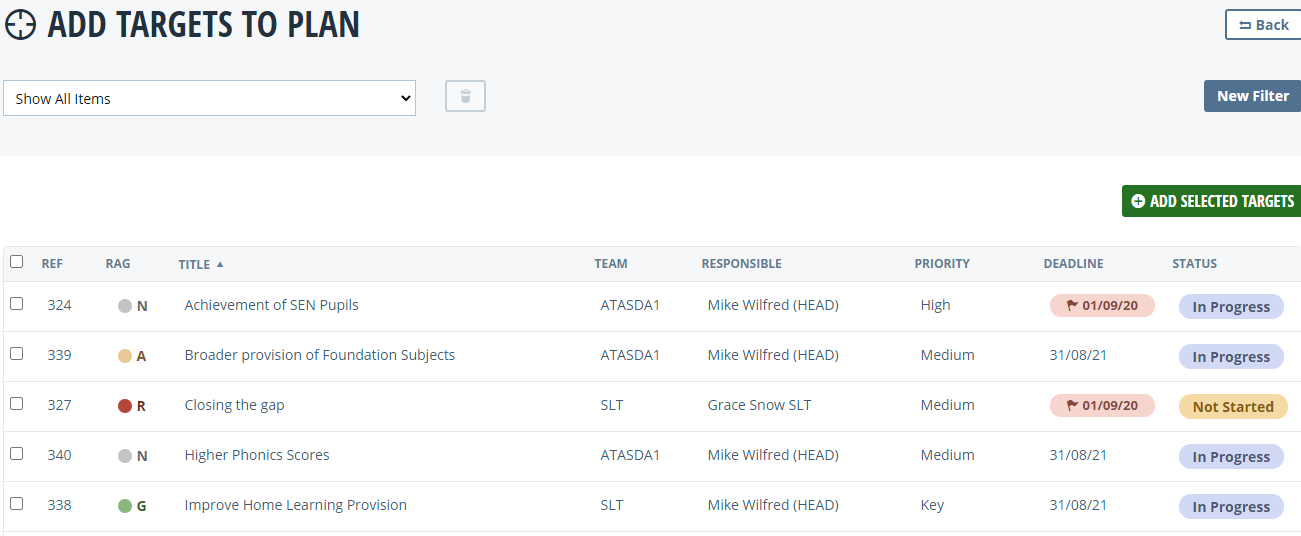Click title Closing the gap
Screen dimensions: 1301x536
[x=234, y=405]
